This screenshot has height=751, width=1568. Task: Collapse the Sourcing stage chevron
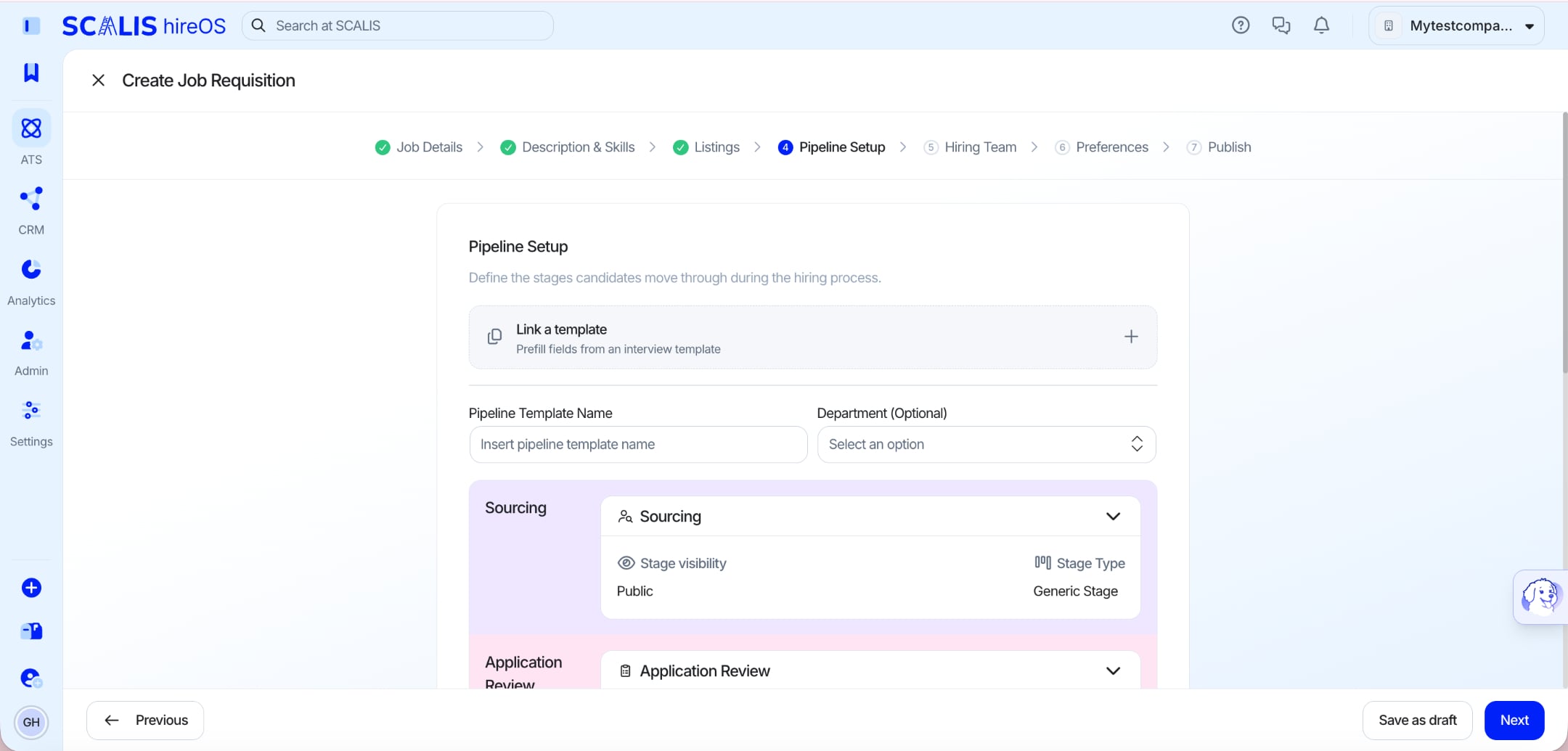coord(1113,517)
